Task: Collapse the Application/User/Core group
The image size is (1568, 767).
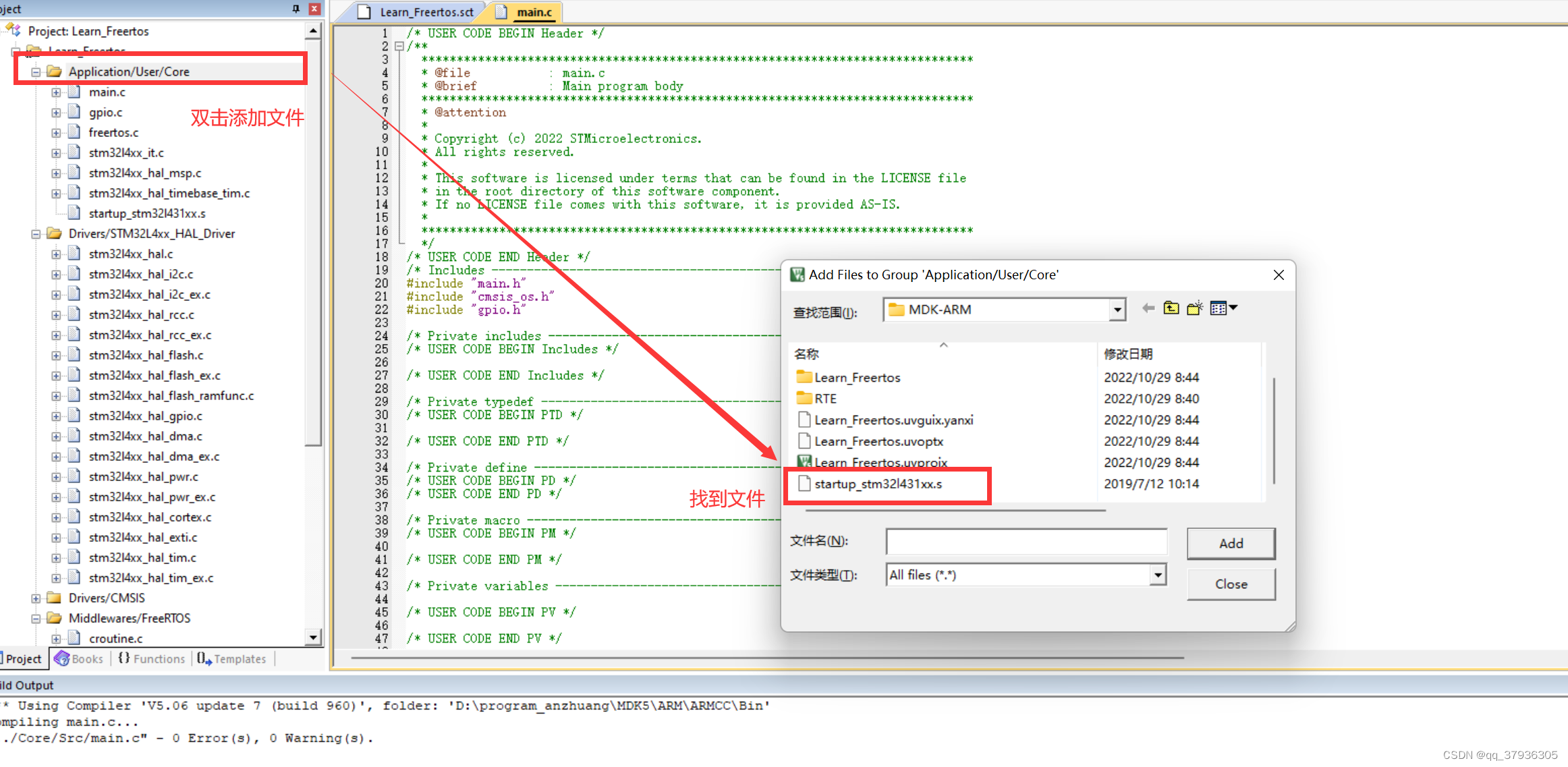Action: tap(36, 72)
